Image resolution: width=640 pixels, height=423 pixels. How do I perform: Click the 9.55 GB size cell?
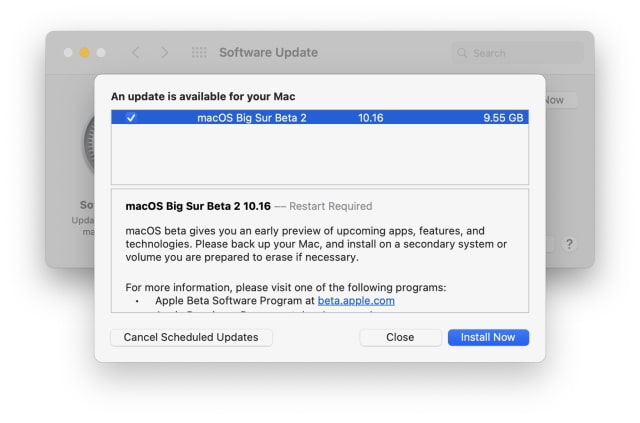click(x=503, y=118)
